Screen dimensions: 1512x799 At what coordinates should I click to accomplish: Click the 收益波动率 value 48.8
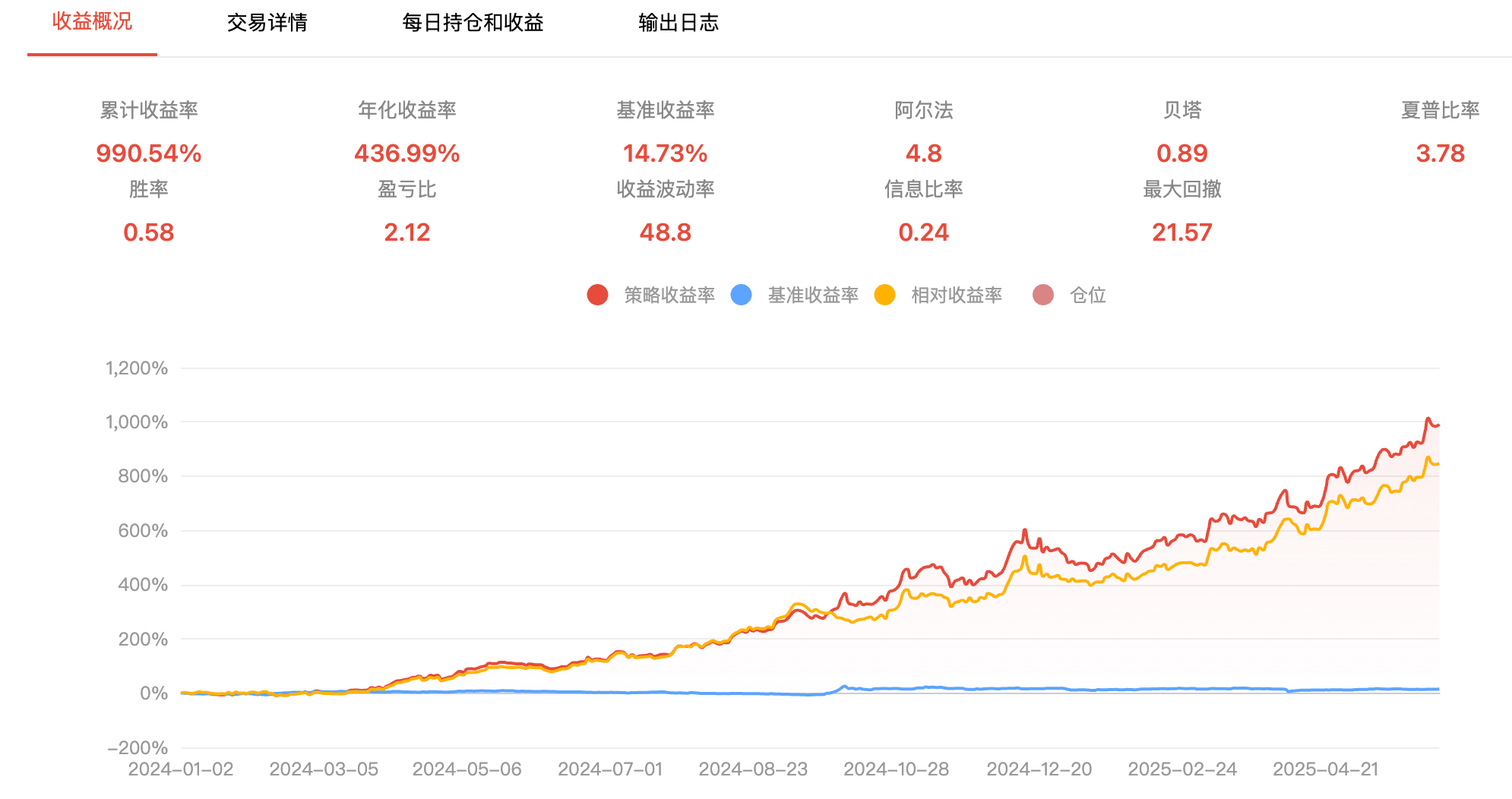pyautogui.click(x=666, y=232)
